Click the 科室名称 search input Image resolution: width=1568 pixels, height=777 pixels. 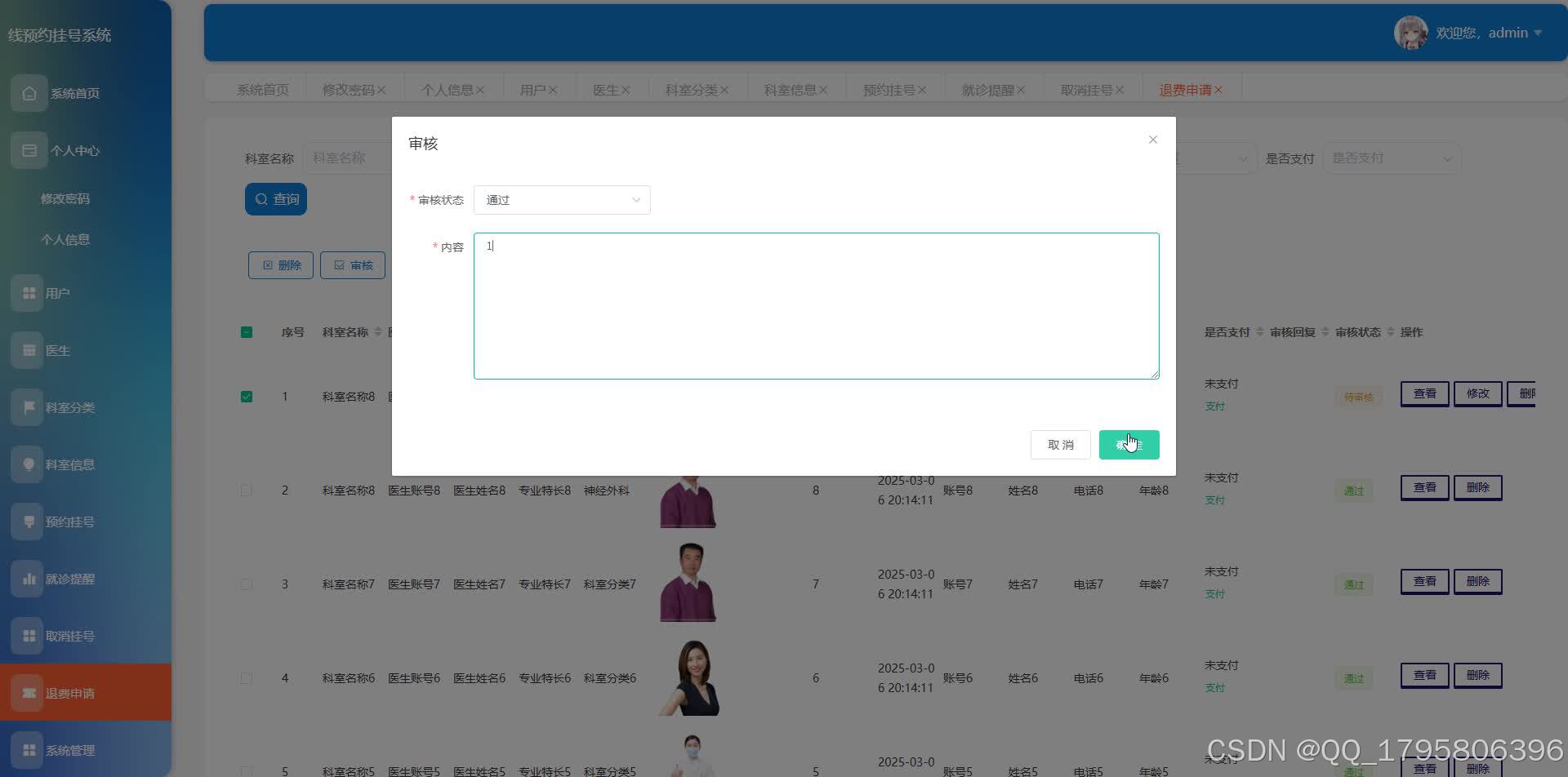click(348, 158)
